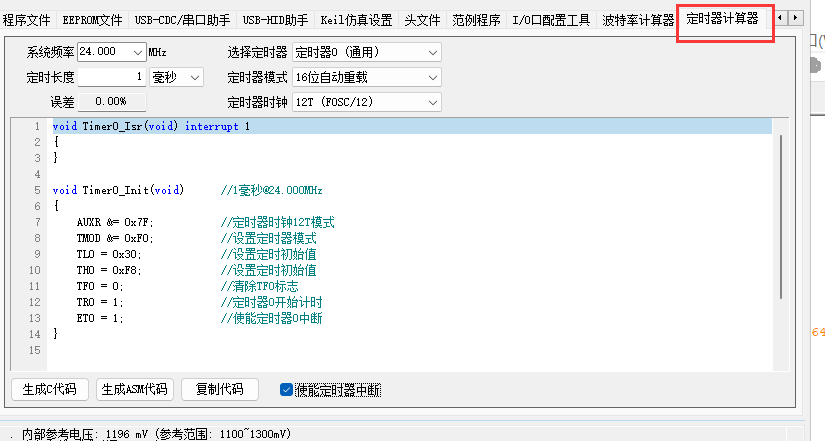This screenshot has width=825, height=441.
Task: Click the TF0 = 0; code line
Action: [100, 286]
